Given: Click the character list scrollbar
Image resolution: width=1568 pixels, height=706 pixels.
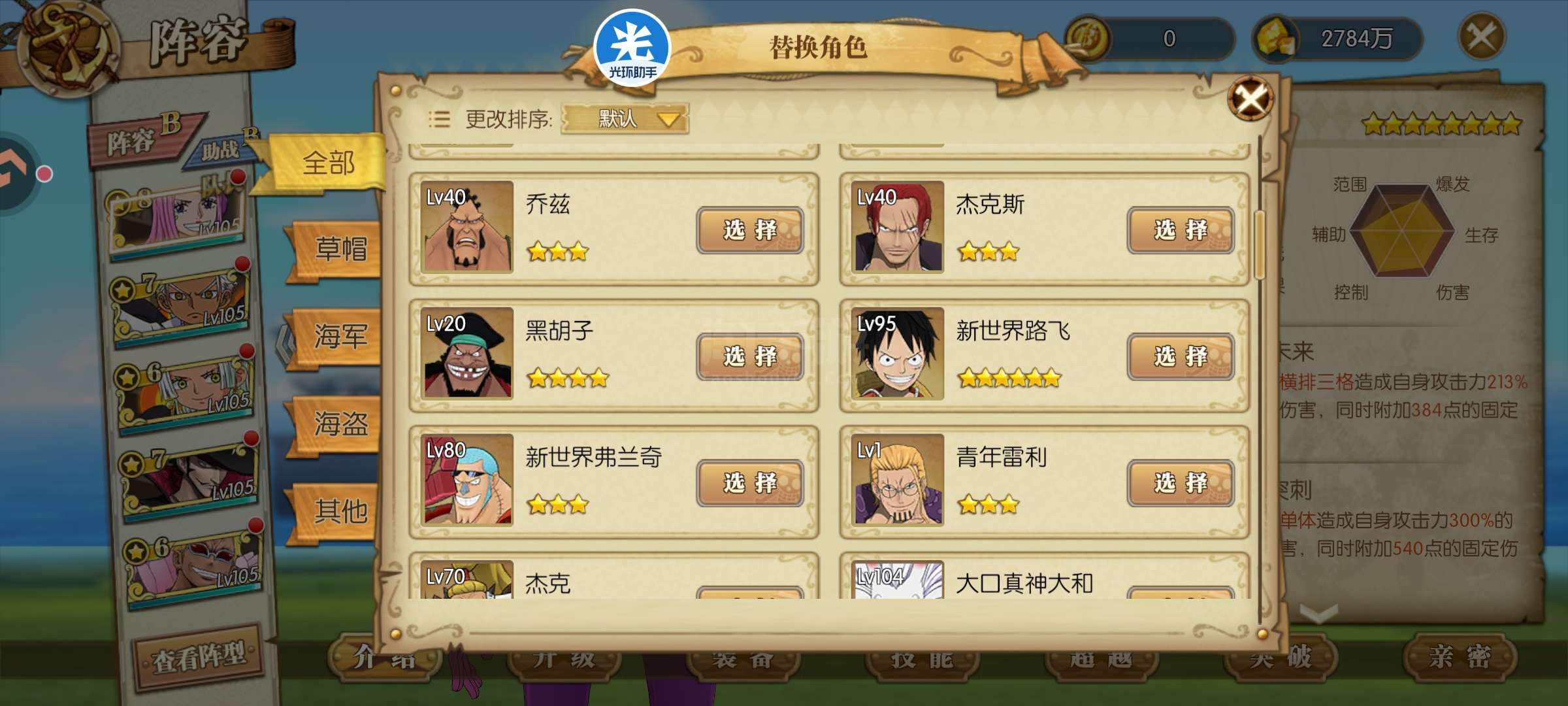Looking at the screenshot, I should (x=1260, y=244).
